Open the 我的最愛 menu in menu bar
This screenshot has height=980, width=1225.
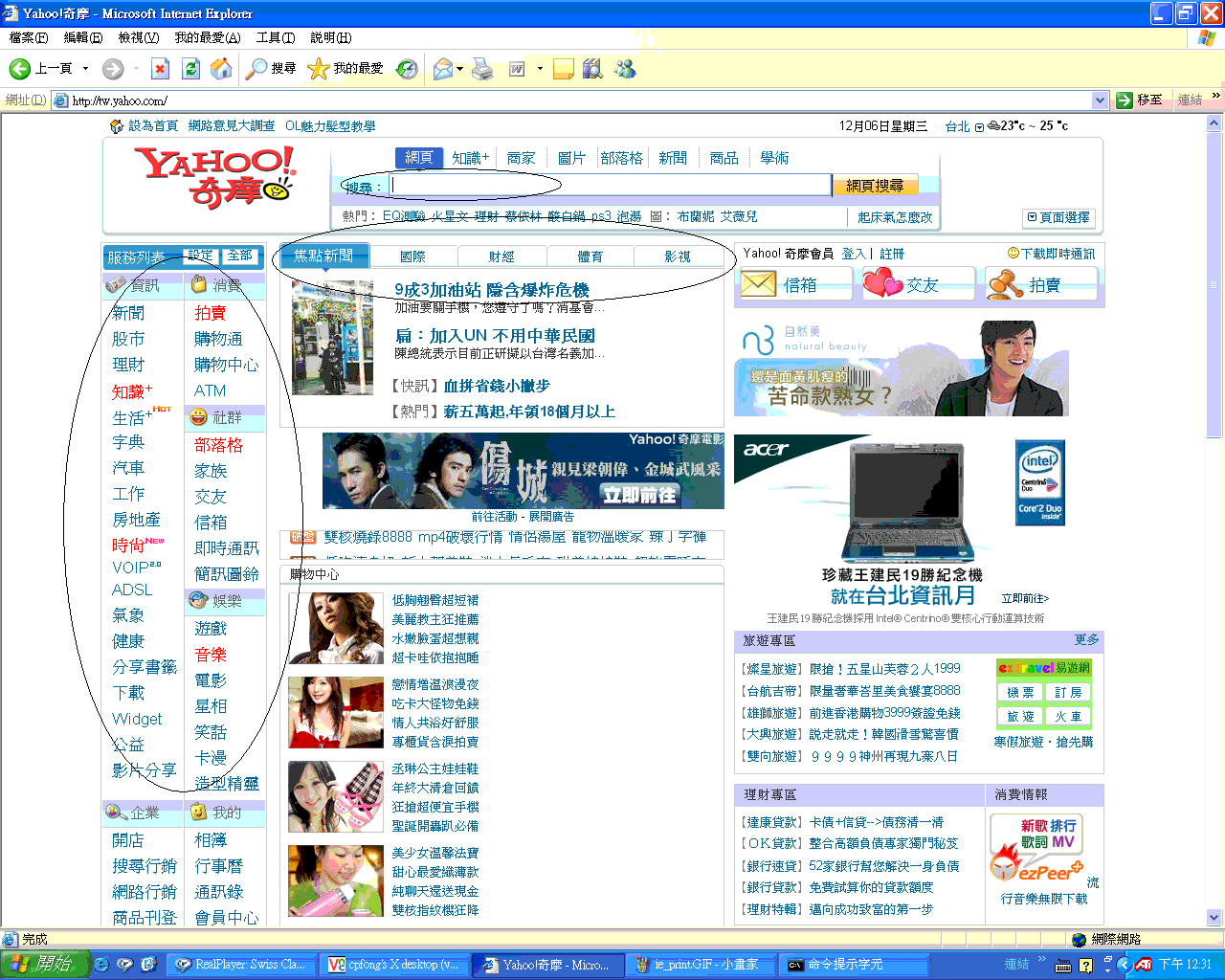click(x=207, y=37)
